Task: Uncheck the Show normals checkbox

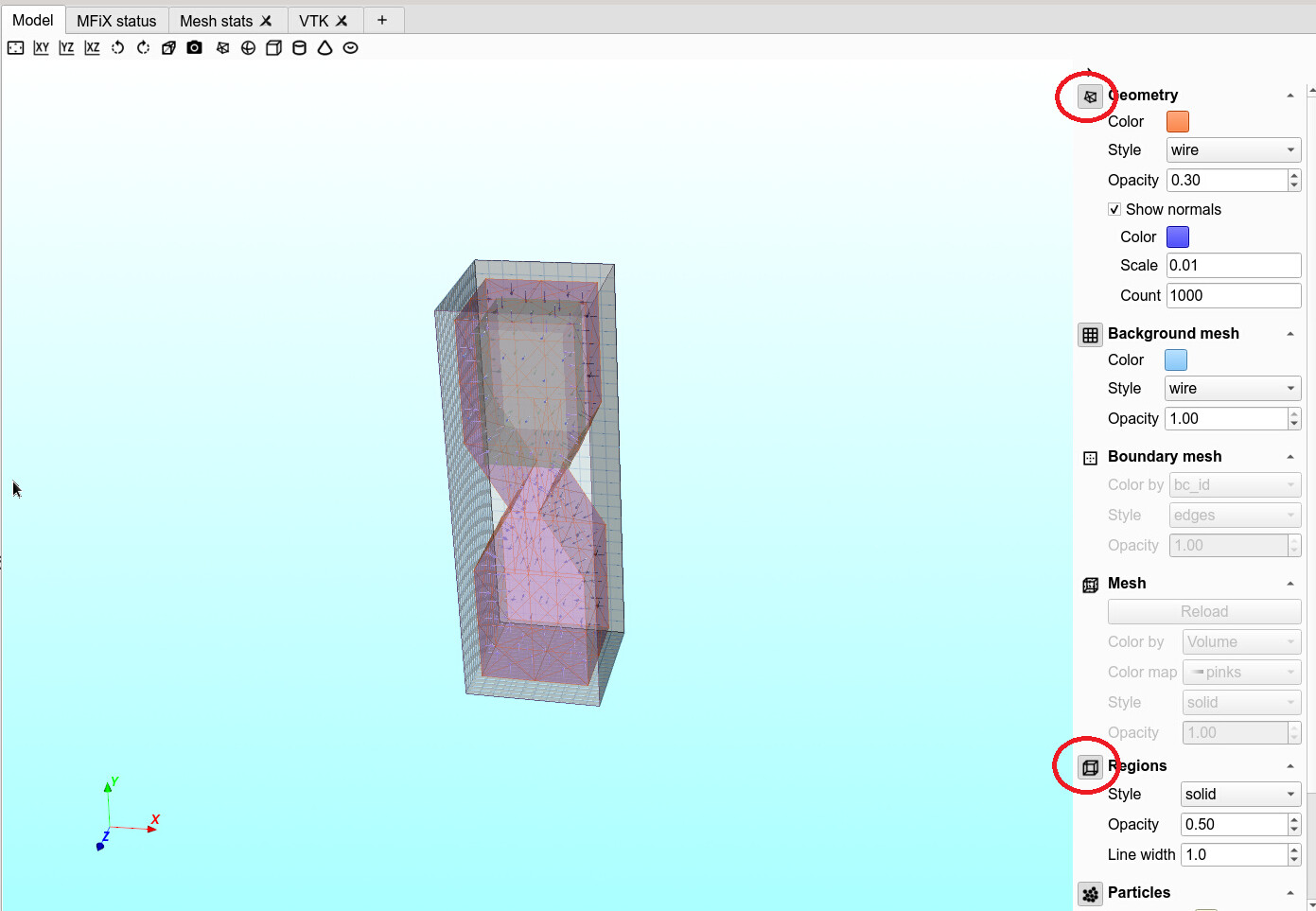Action: (1114, 209)
